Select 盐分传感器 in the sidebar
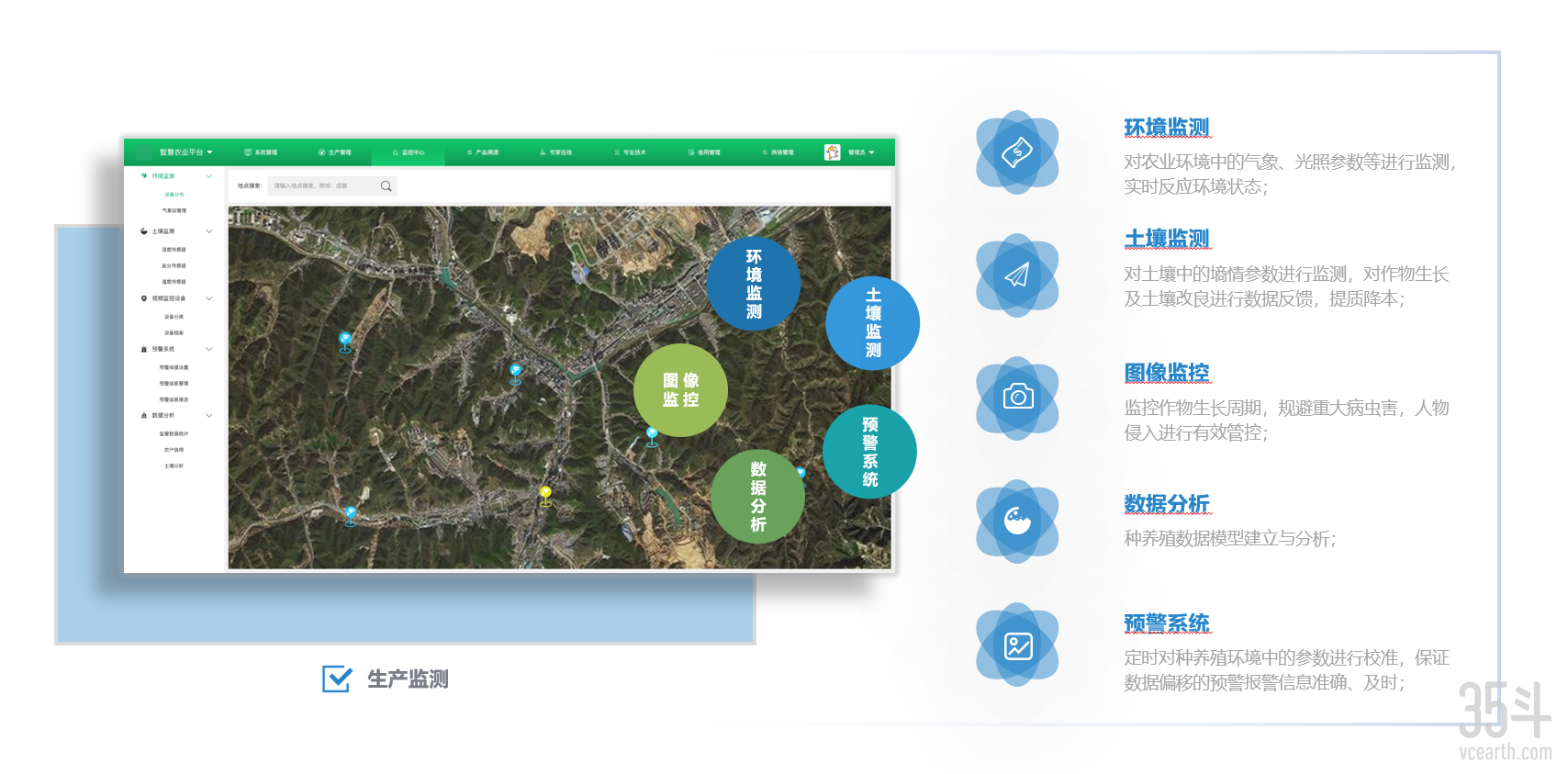1568x774 pixels. click(x=174, y=265)
